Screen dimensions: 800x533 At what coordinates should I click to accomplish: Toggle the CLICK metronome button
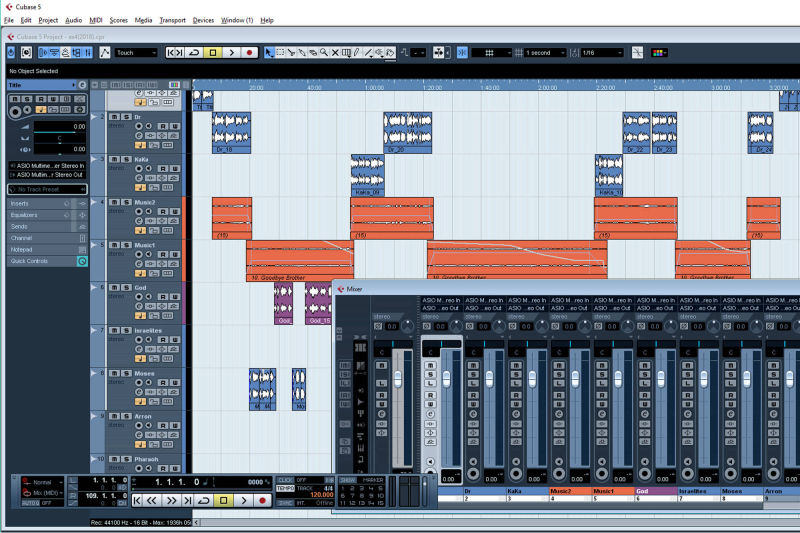coord(286,480)
